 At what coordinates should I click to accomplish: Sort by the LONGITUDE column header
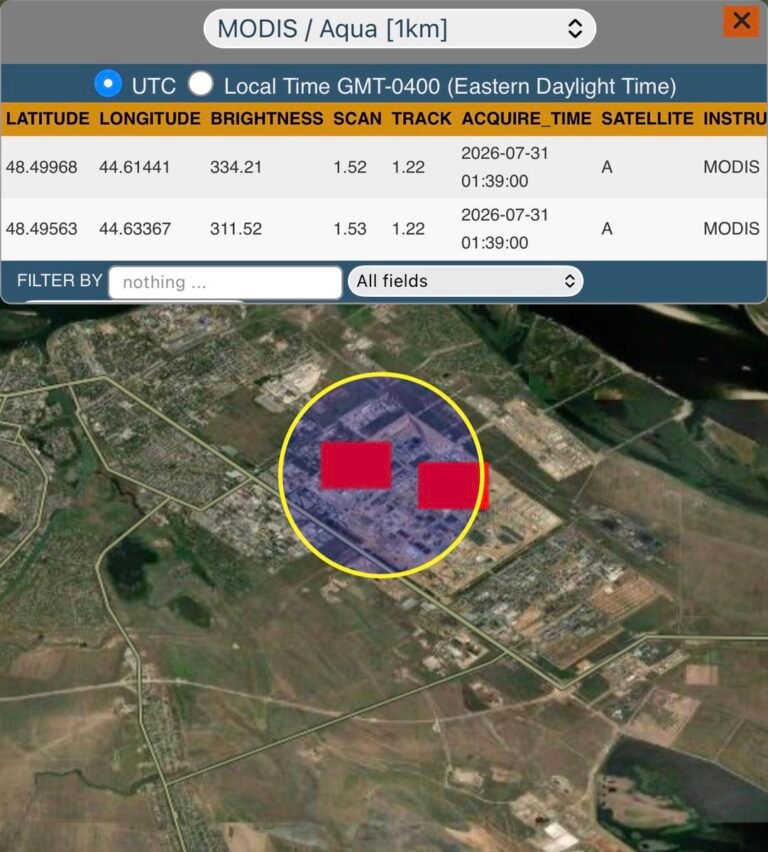click(150, 118)
